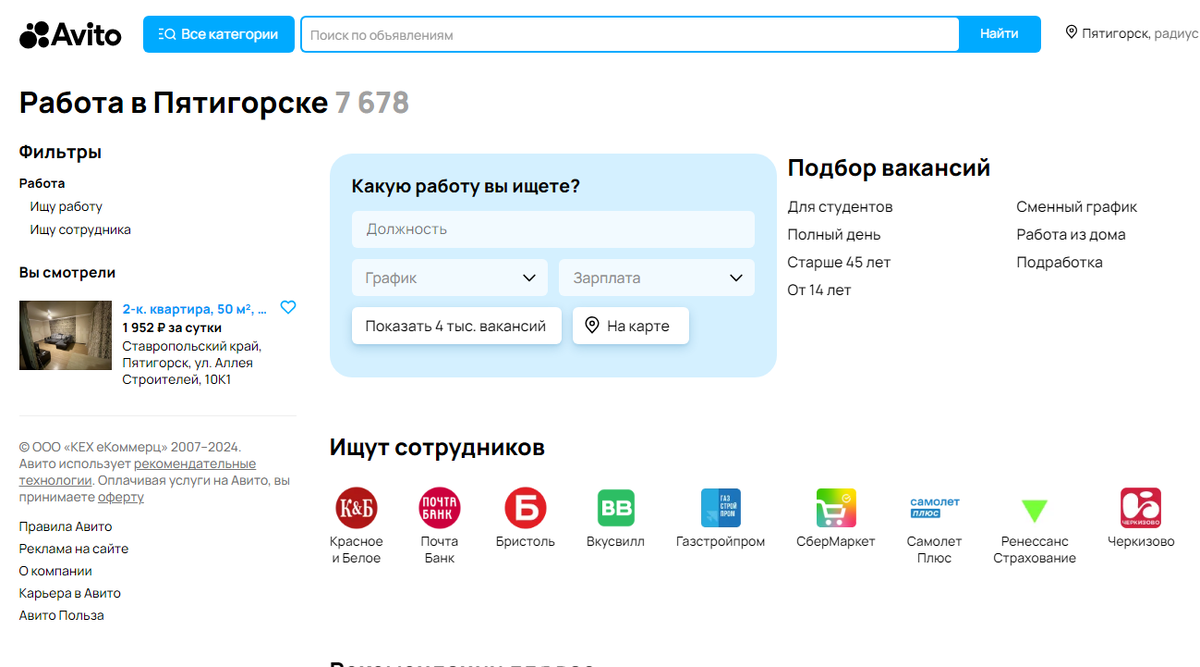This screenshot has height=667, width=1200.
Task: Open Для студентов vacancy selection
Action: (840, 207)
